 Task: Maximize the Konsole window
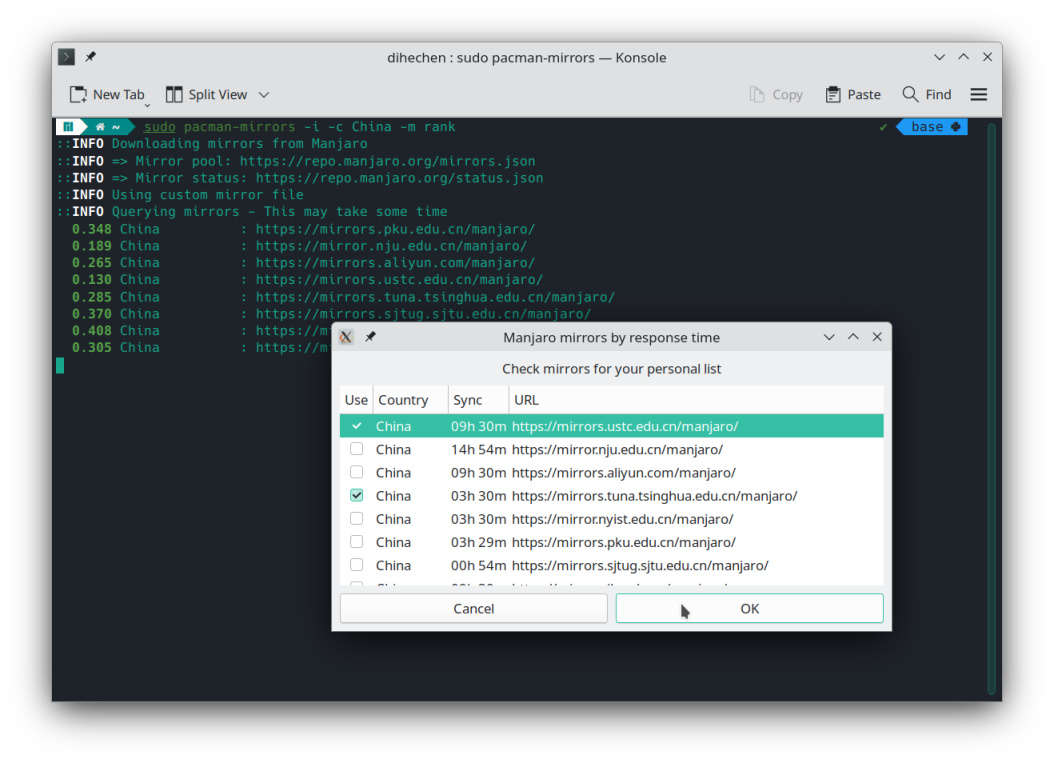[x=963, y=57]
